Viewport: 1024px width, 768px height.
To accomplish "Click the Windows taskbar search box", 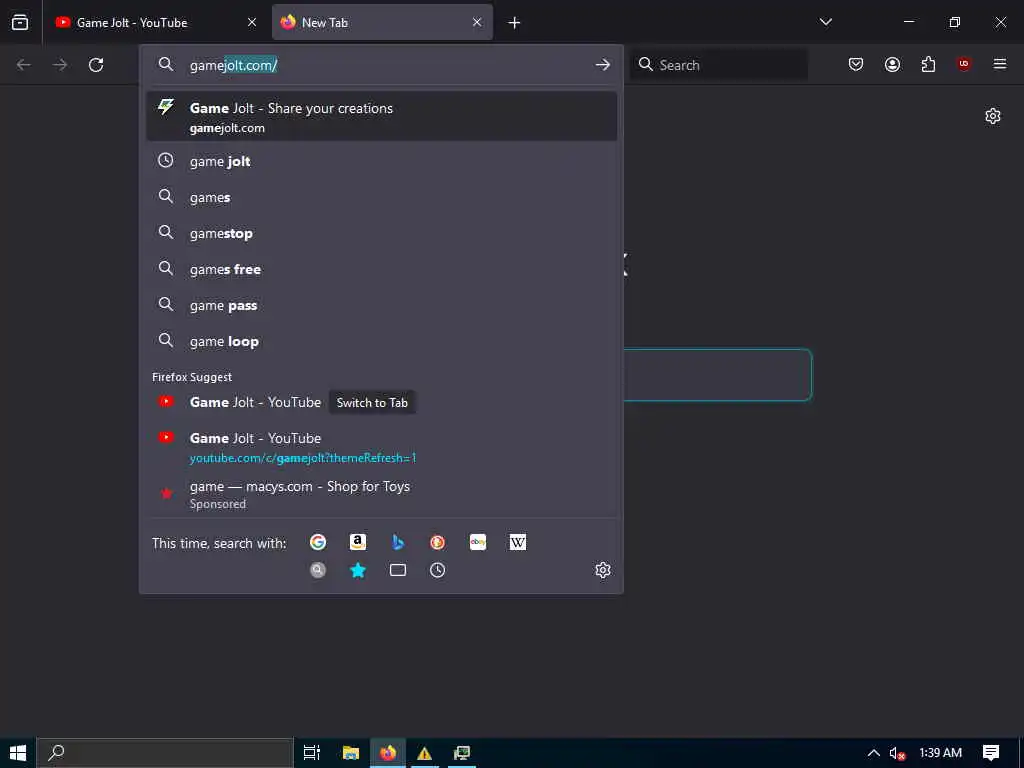I will (x=165, y=753).
